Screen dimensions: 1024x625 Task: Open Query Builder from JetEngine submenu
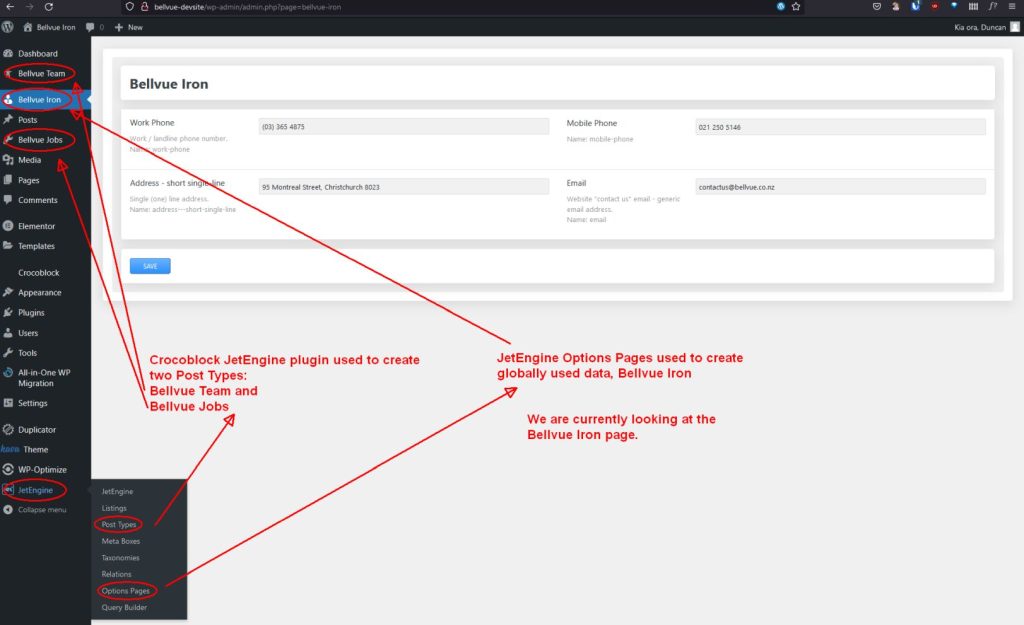(x=124, y=607)
